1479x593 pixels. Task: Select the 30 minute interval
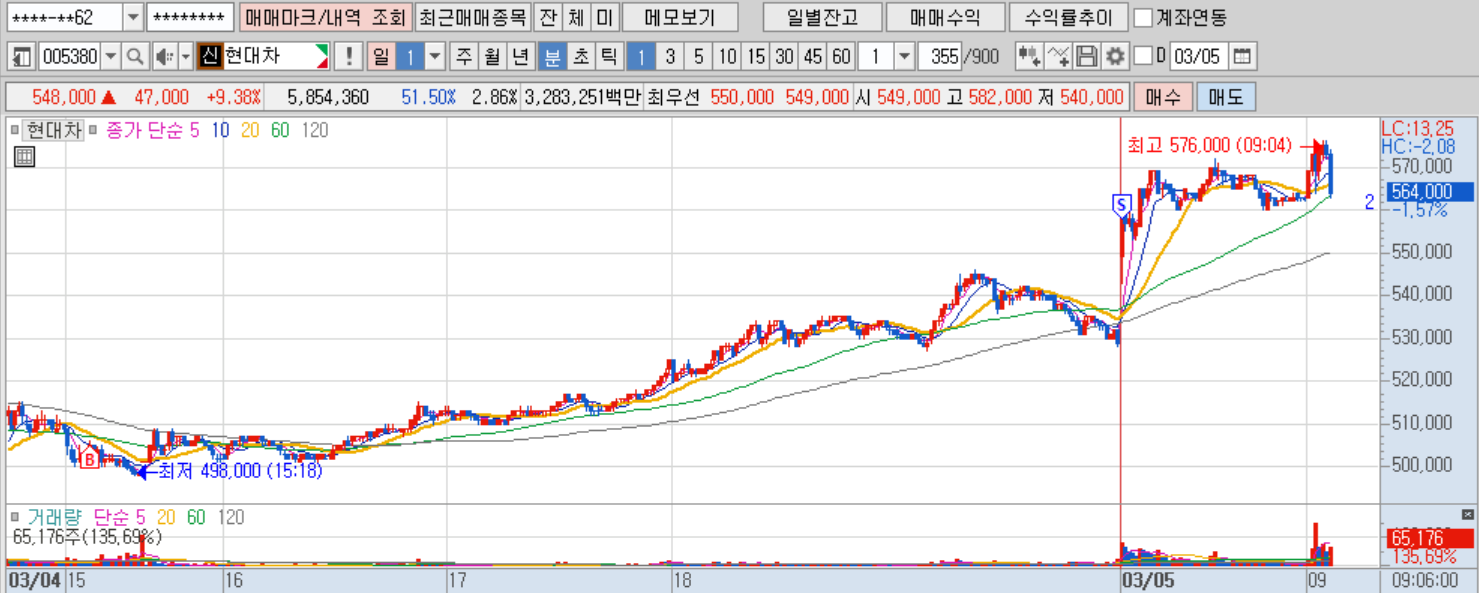pyautogui.click(x=785, y=56)
